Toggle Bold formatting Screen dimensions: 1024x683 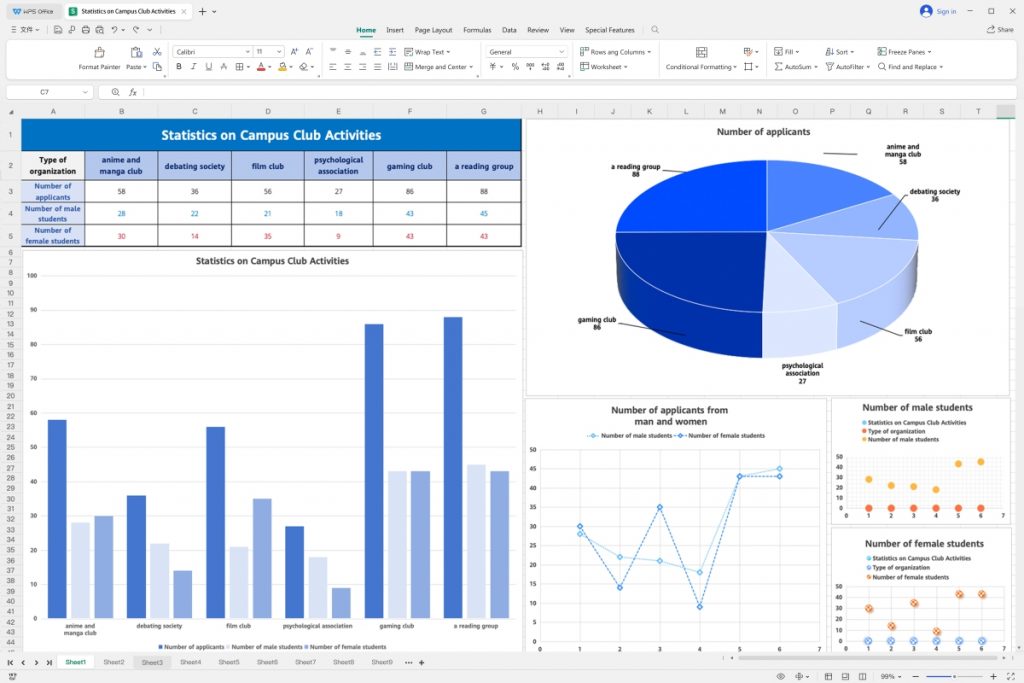tap(179, 67)
